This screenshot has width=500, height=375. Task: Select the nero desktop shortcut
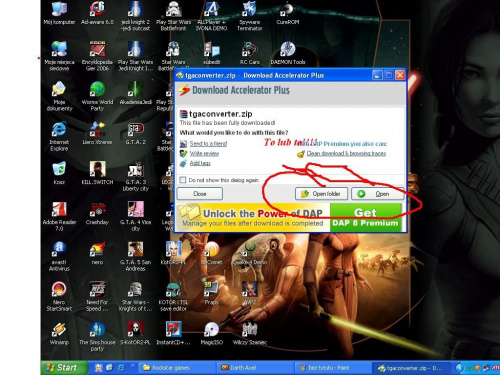(x=97, y=253)
